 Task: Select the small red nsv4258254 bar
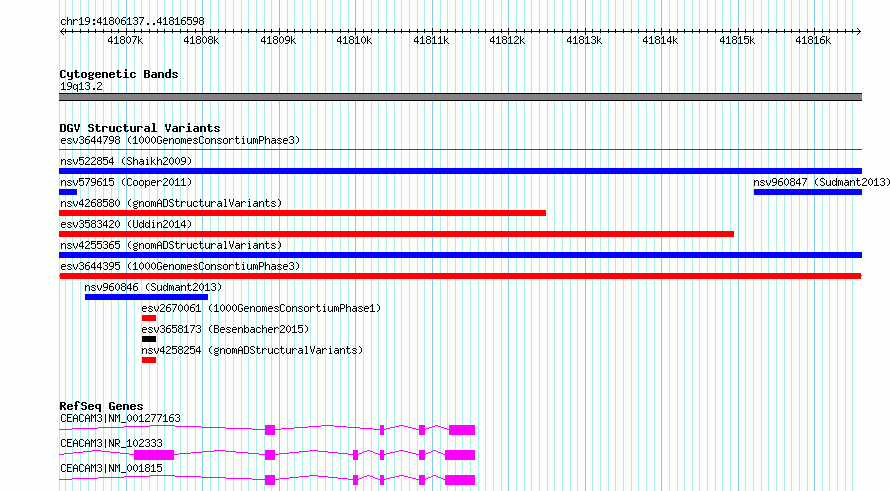coord(149,360)
